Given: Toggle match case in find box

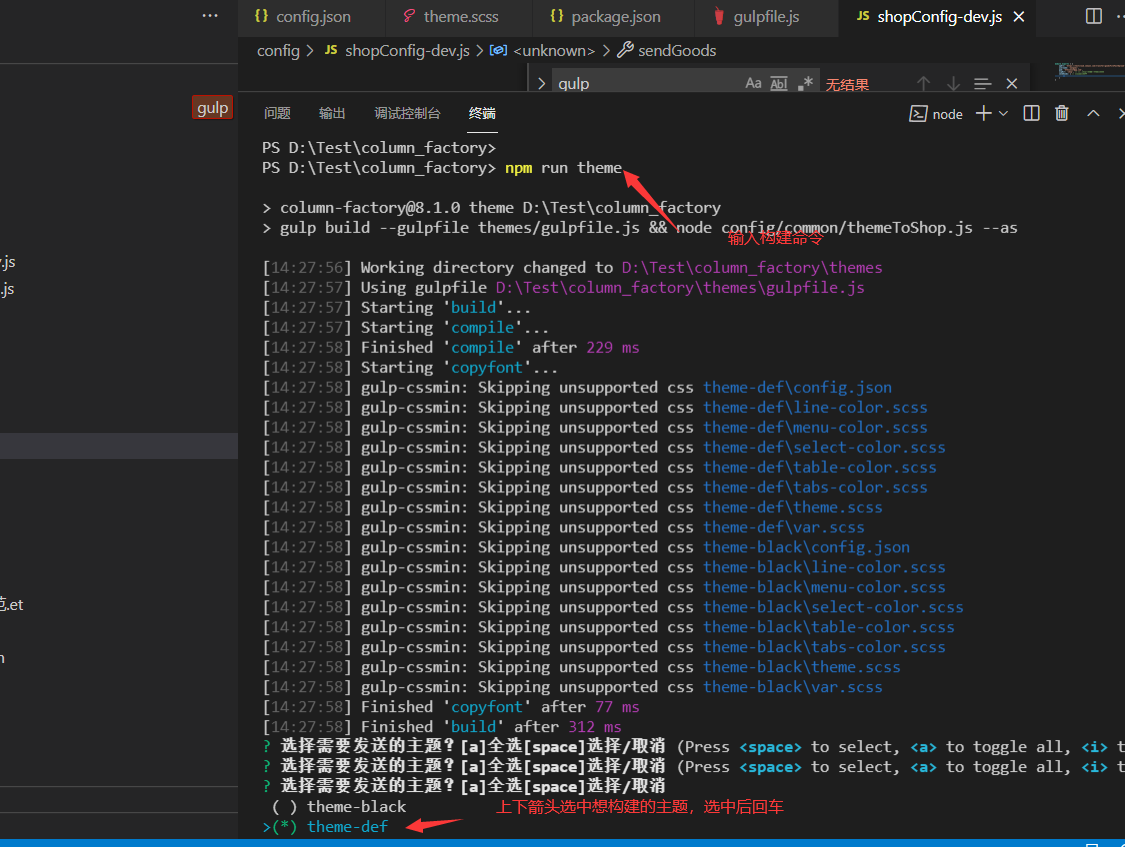Looking at the screenshot, I should pos(754,84).
